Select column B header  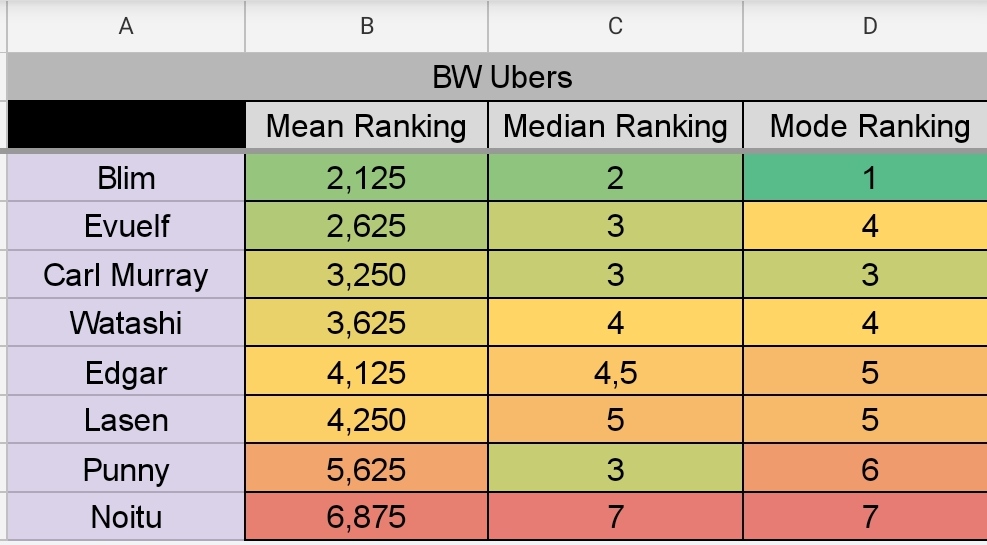tap(366, 26)
